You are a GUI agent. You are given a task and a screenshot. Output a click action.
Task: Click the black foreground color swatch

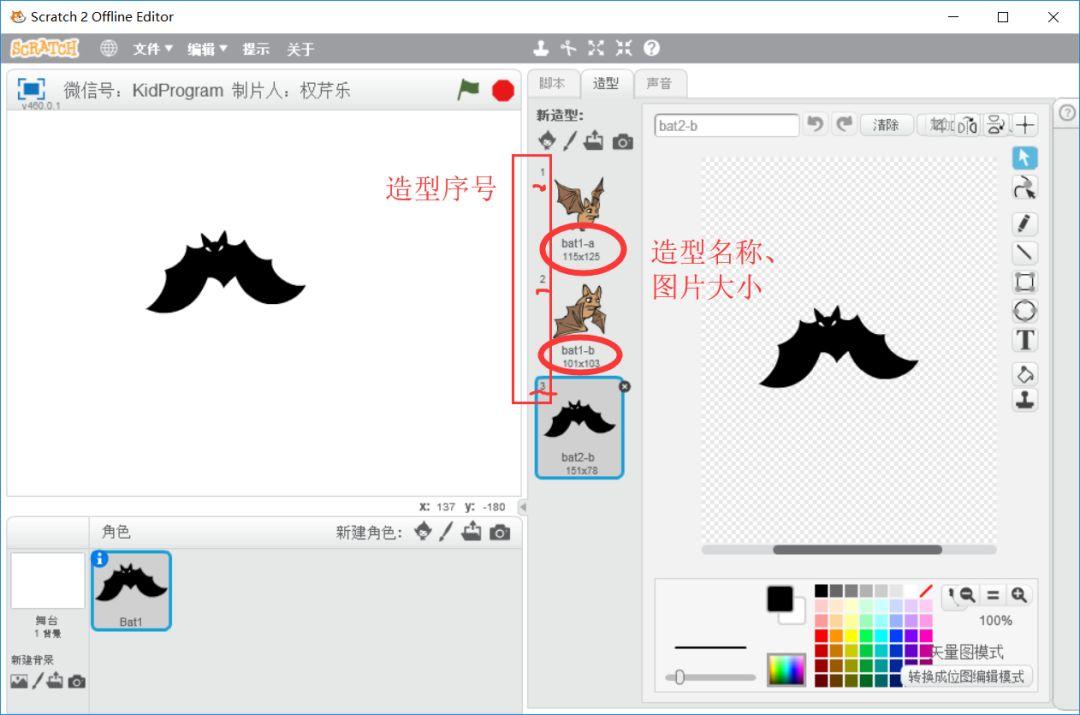point(780,599)
